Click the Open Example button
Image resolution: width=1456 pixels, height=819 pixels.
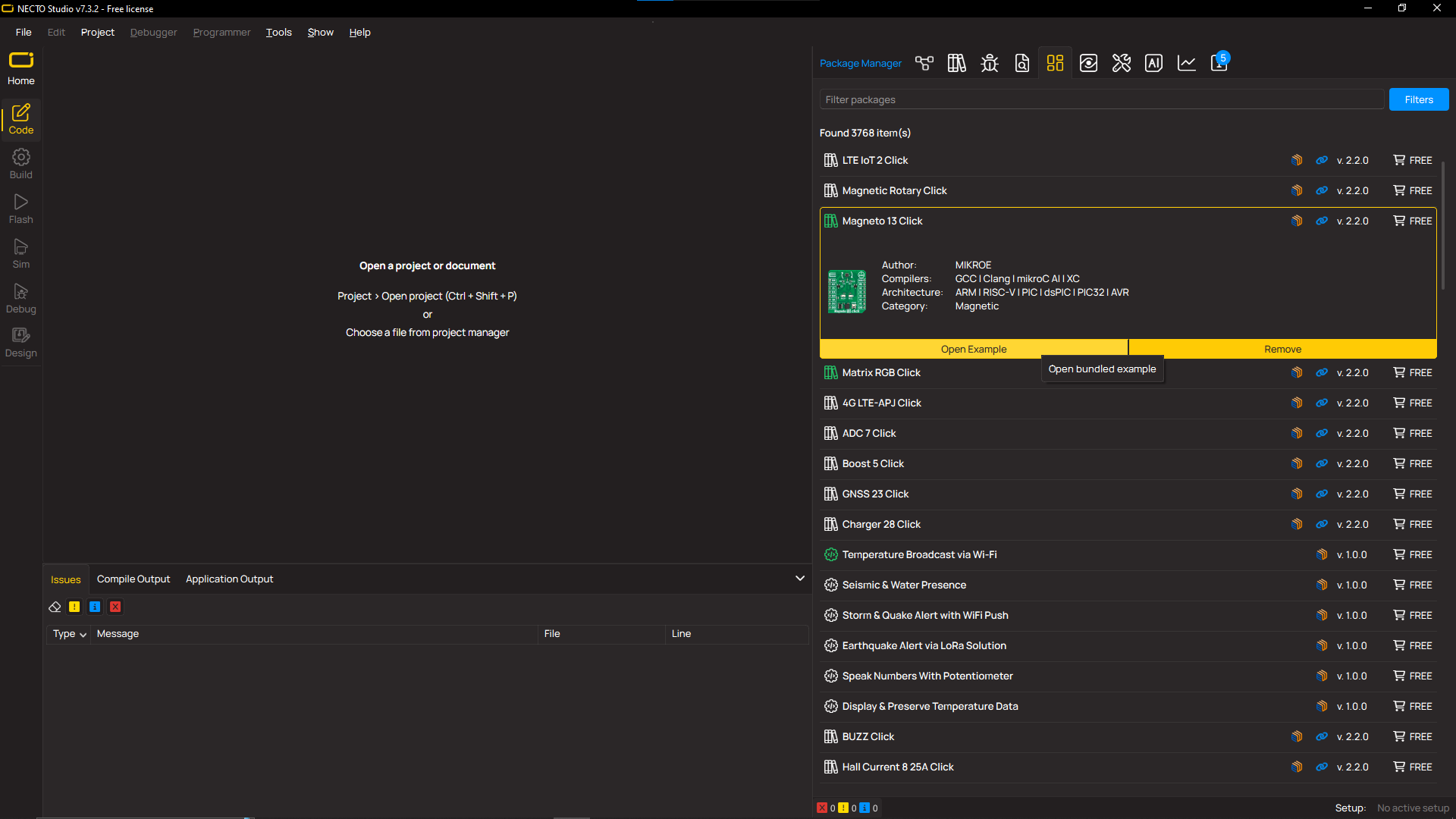(973, 349)
